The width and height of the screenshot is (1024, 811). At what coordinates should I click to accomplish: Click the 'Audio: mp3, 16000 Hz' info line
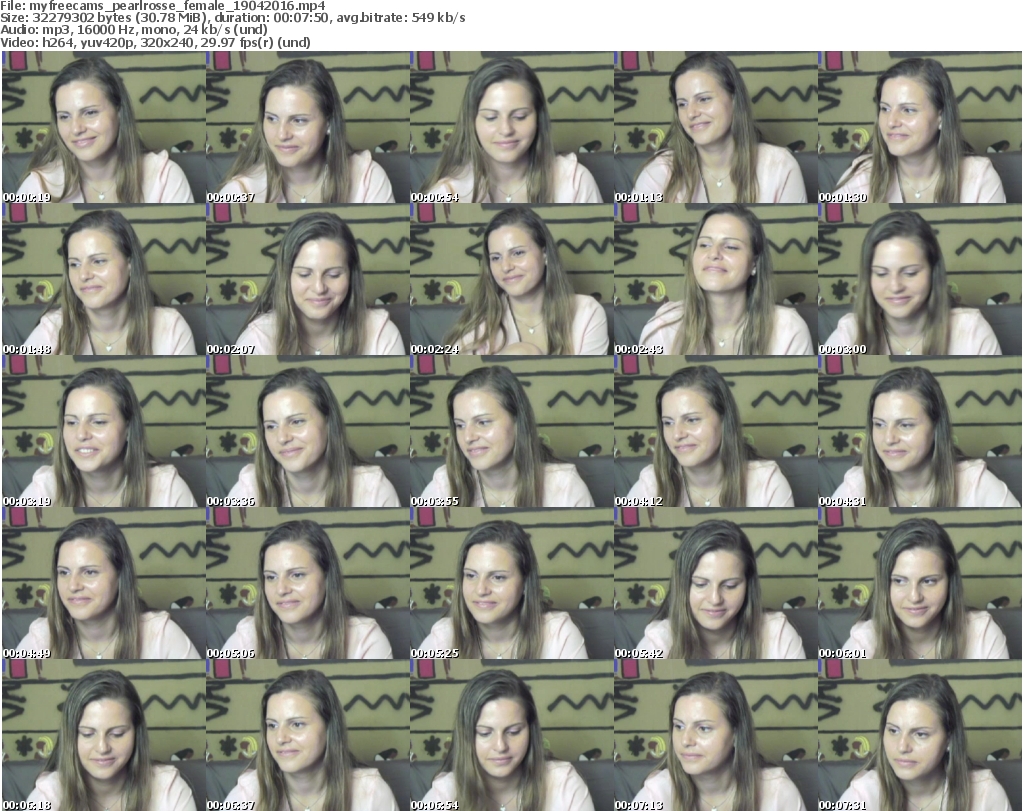pyautogui.click(x=134, y=31)
